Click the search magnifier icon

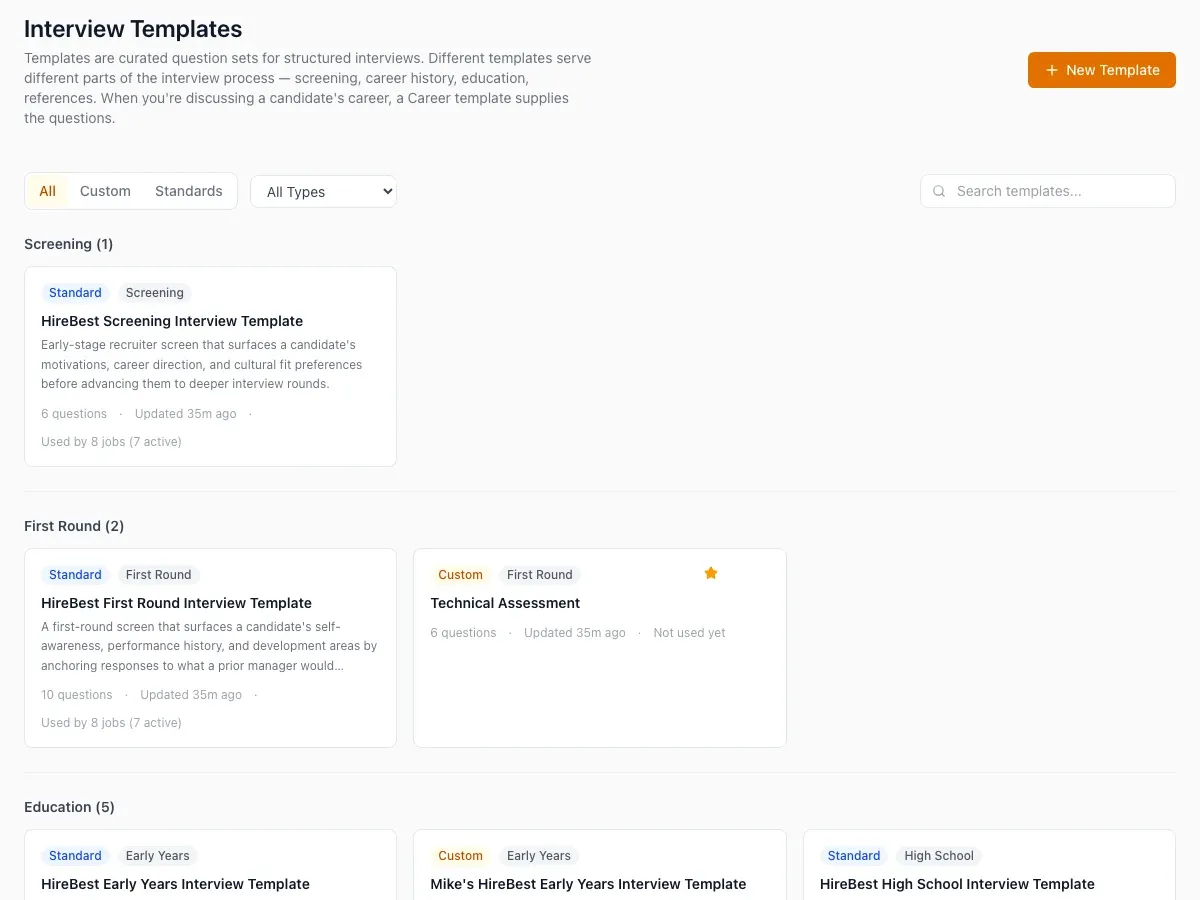pos(939,191)
